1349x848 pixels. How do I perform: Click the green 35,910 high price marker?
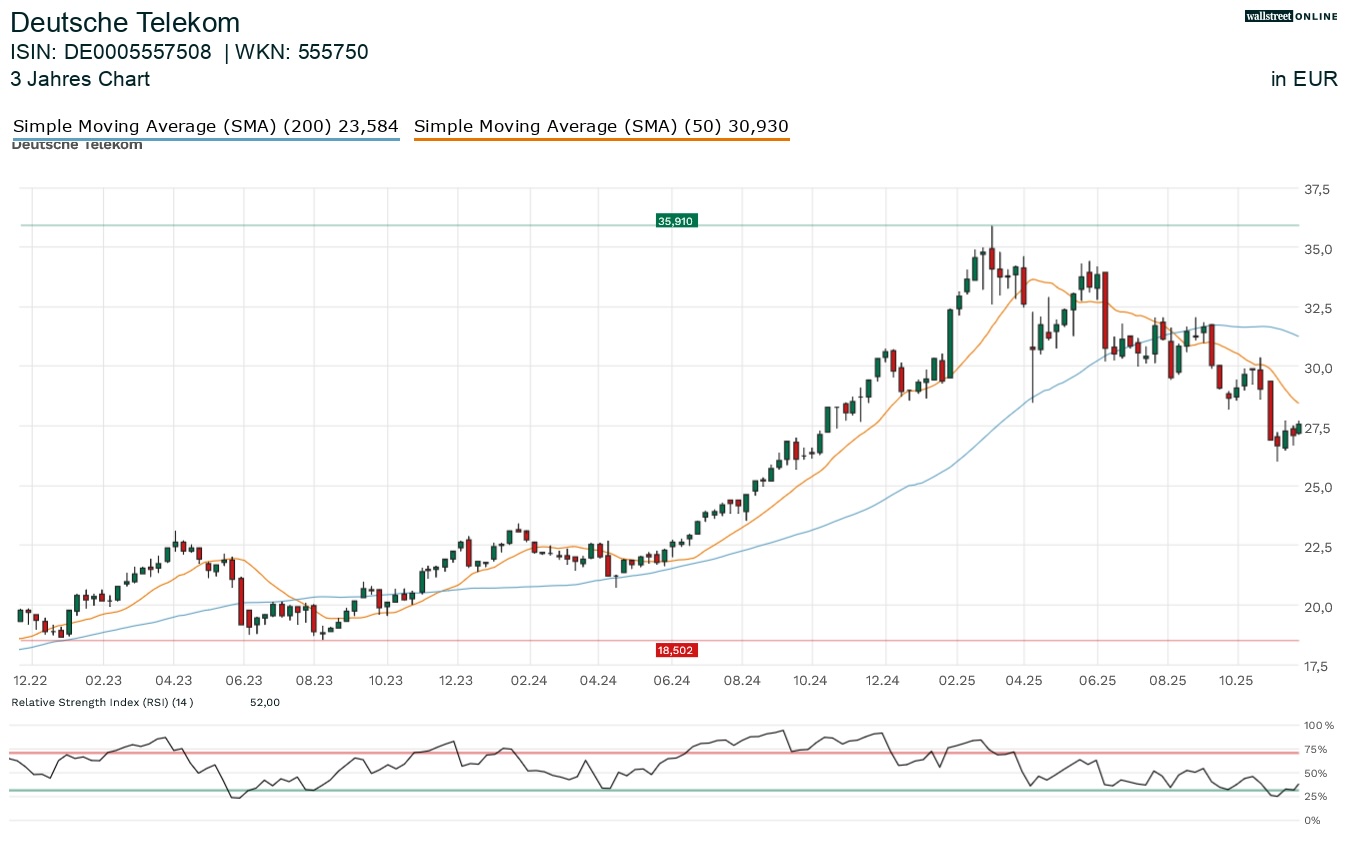pos(676,221)
